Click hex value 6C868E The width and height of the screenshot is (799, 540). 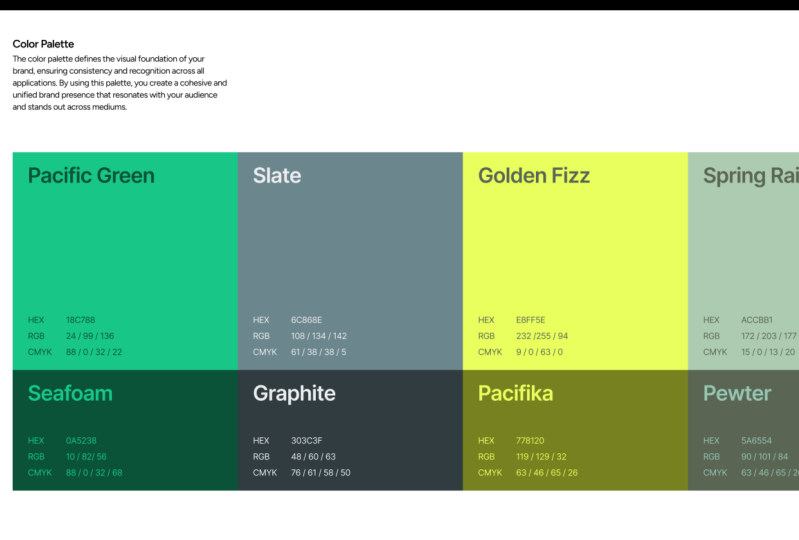tap(306, 320)
